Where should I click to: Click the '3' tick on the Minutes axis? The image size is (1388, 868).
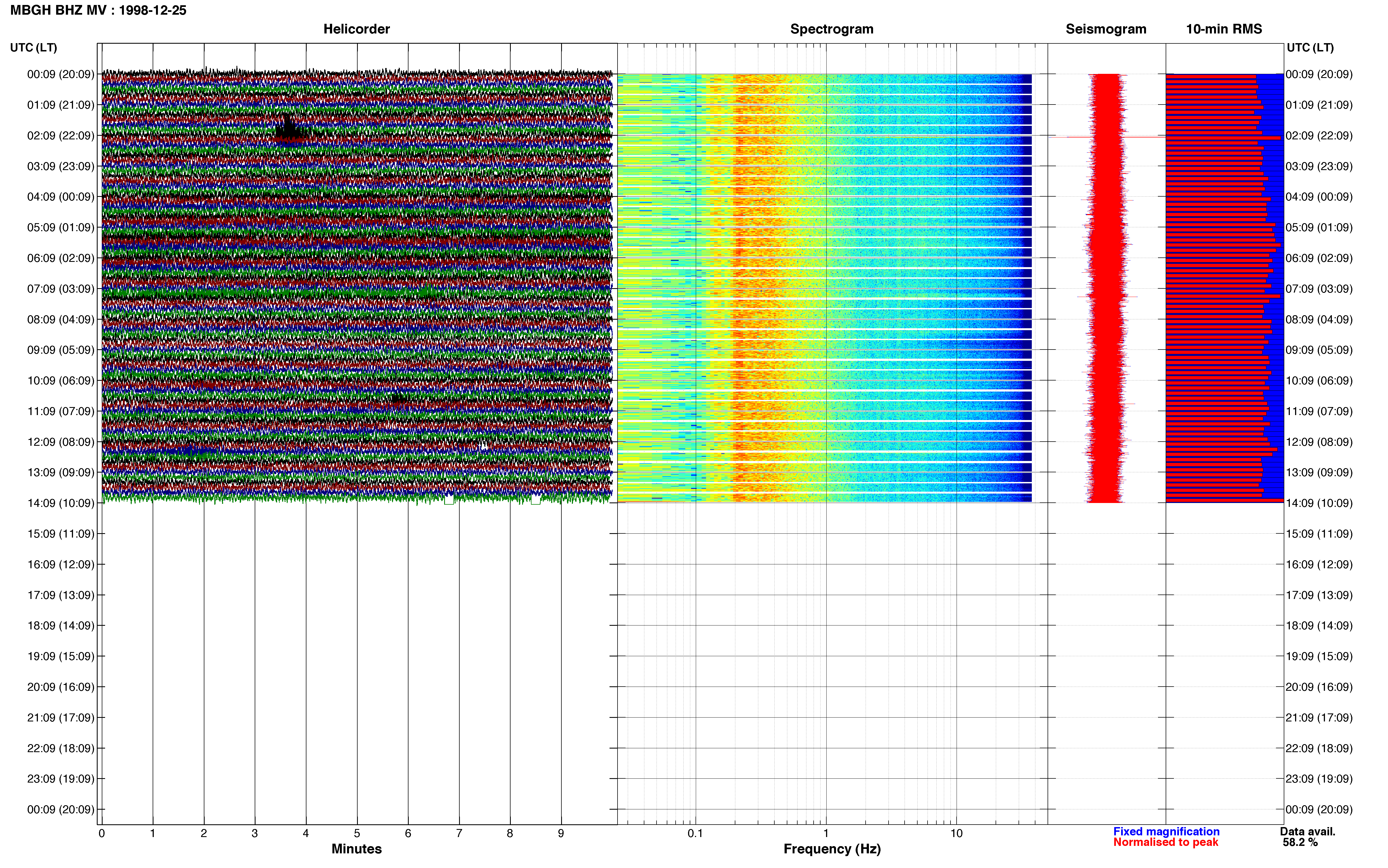click(x=255, y=833)
